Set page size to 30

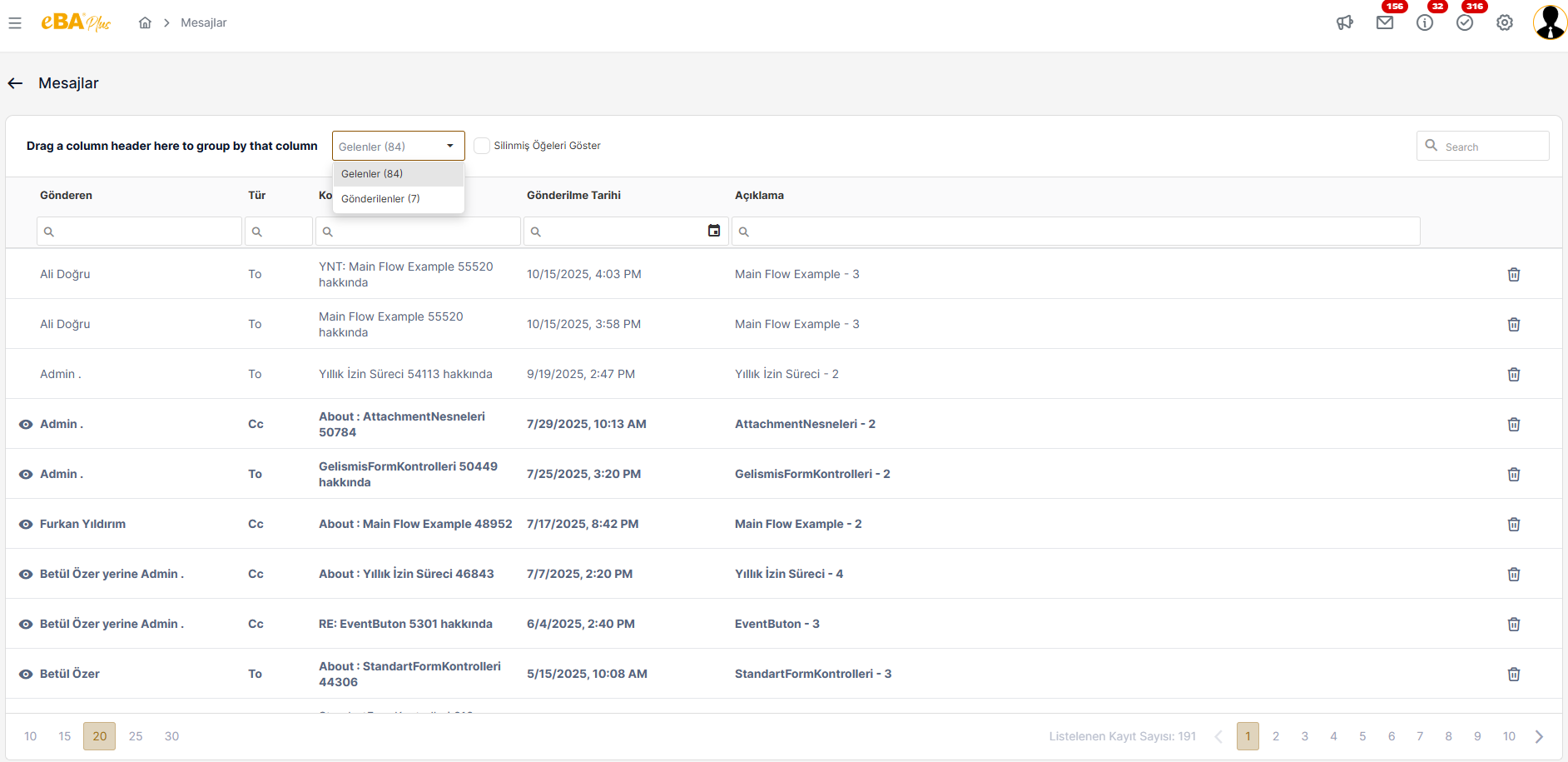pos(171,736)
